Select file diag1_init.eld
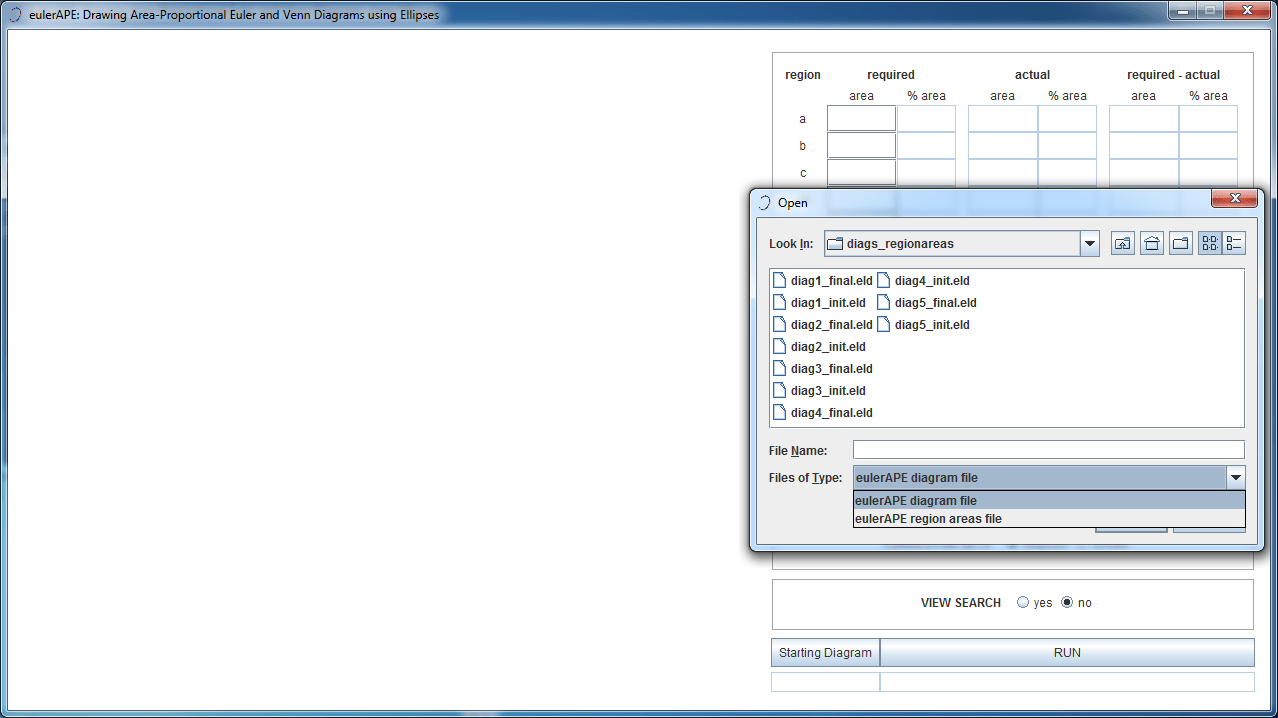Viewport: 1278px width, 718px height. pyautogui.click(x=820, y=303)
